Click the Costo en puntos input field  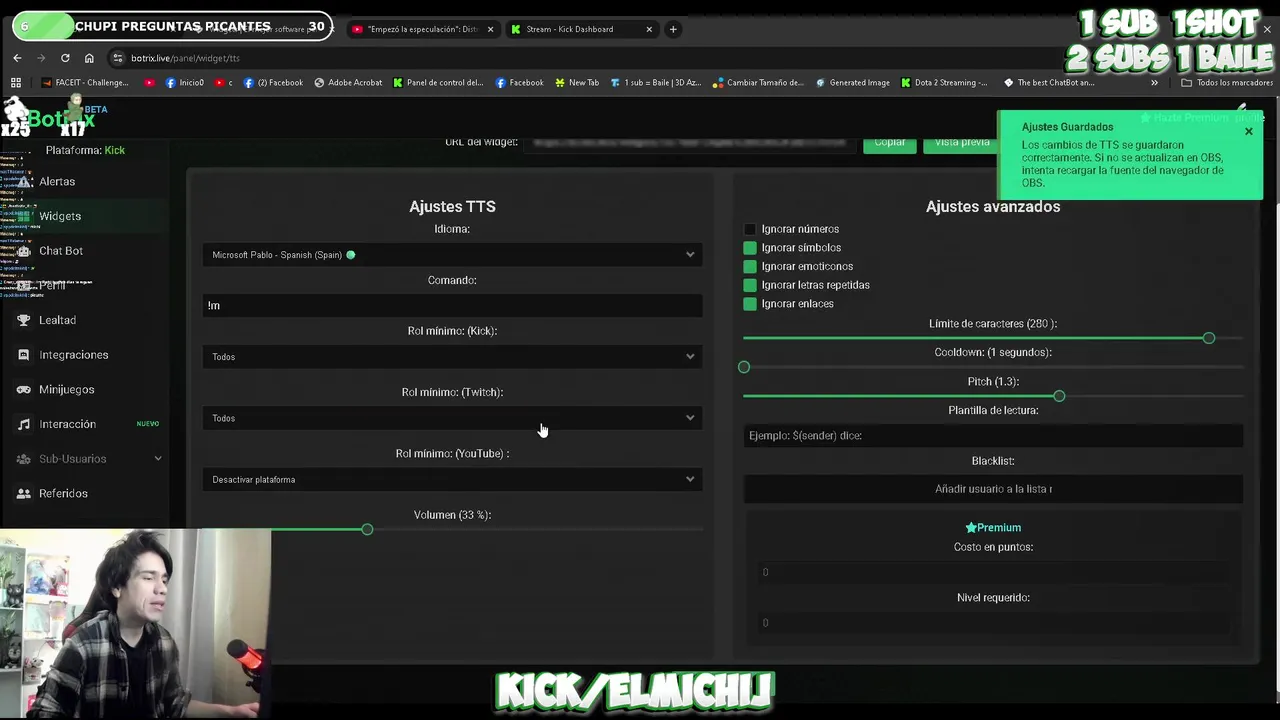tap(993, 572)
